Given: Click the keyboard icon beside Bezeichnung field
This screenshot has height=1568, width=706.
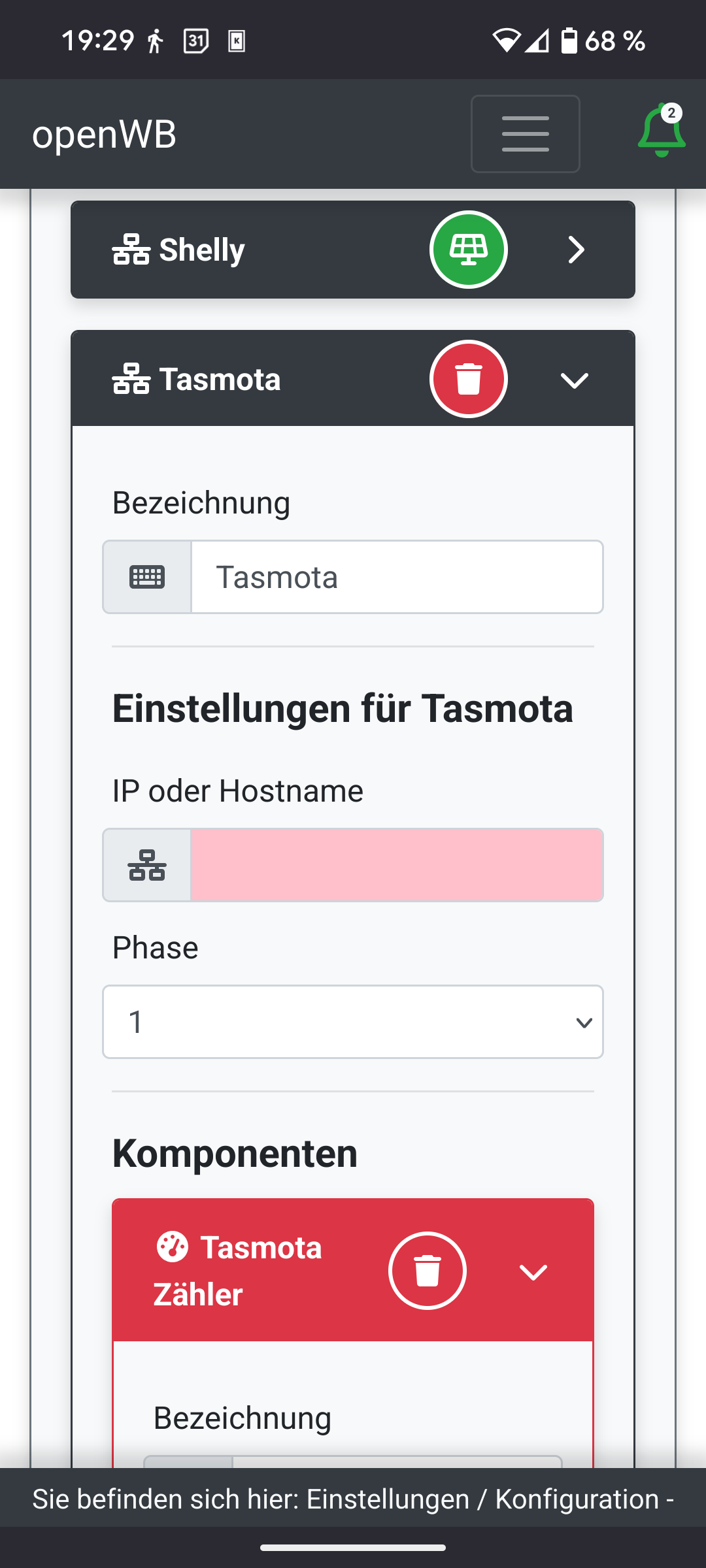Looking at the screenshot, I should click(147, 577).
